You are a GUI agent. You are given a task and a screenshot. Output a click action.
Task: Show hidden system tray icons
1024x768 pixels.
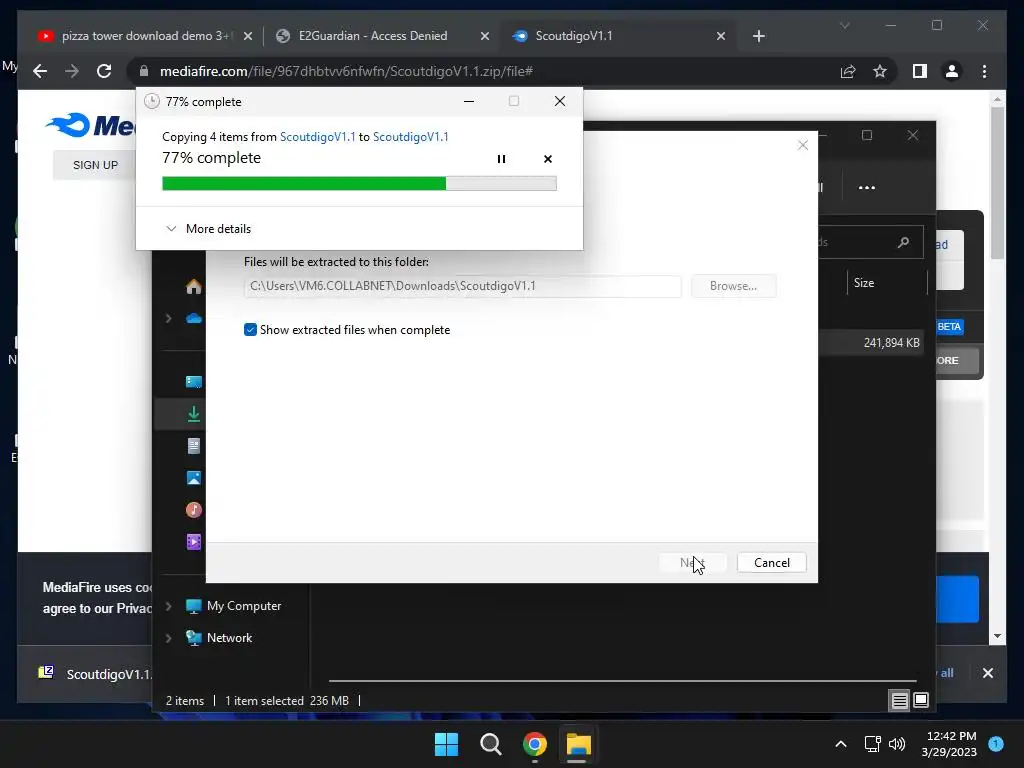(x=841, y=744)
